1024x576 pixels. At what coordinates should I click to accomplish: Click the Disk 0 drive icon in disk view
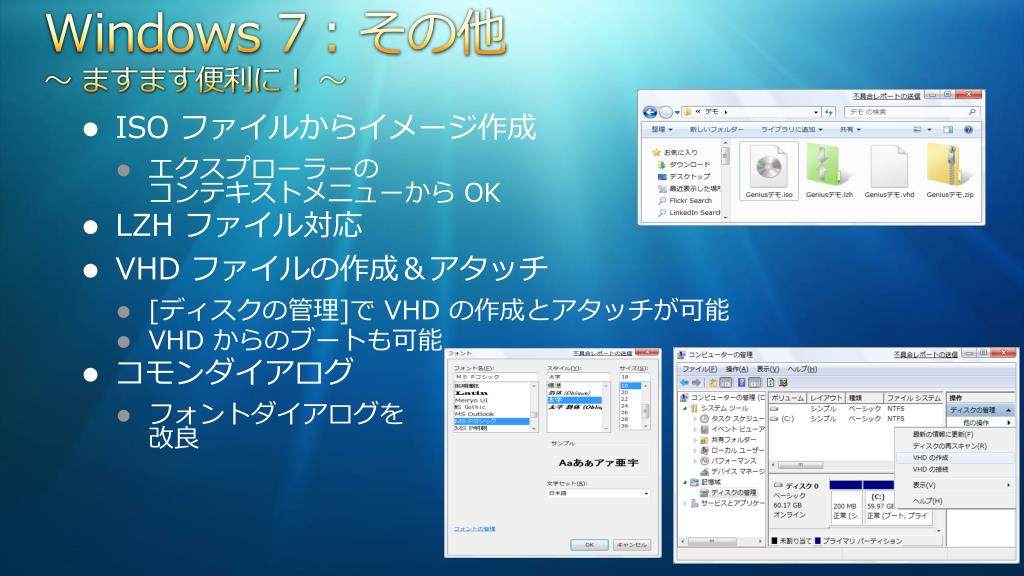point(778,486)
